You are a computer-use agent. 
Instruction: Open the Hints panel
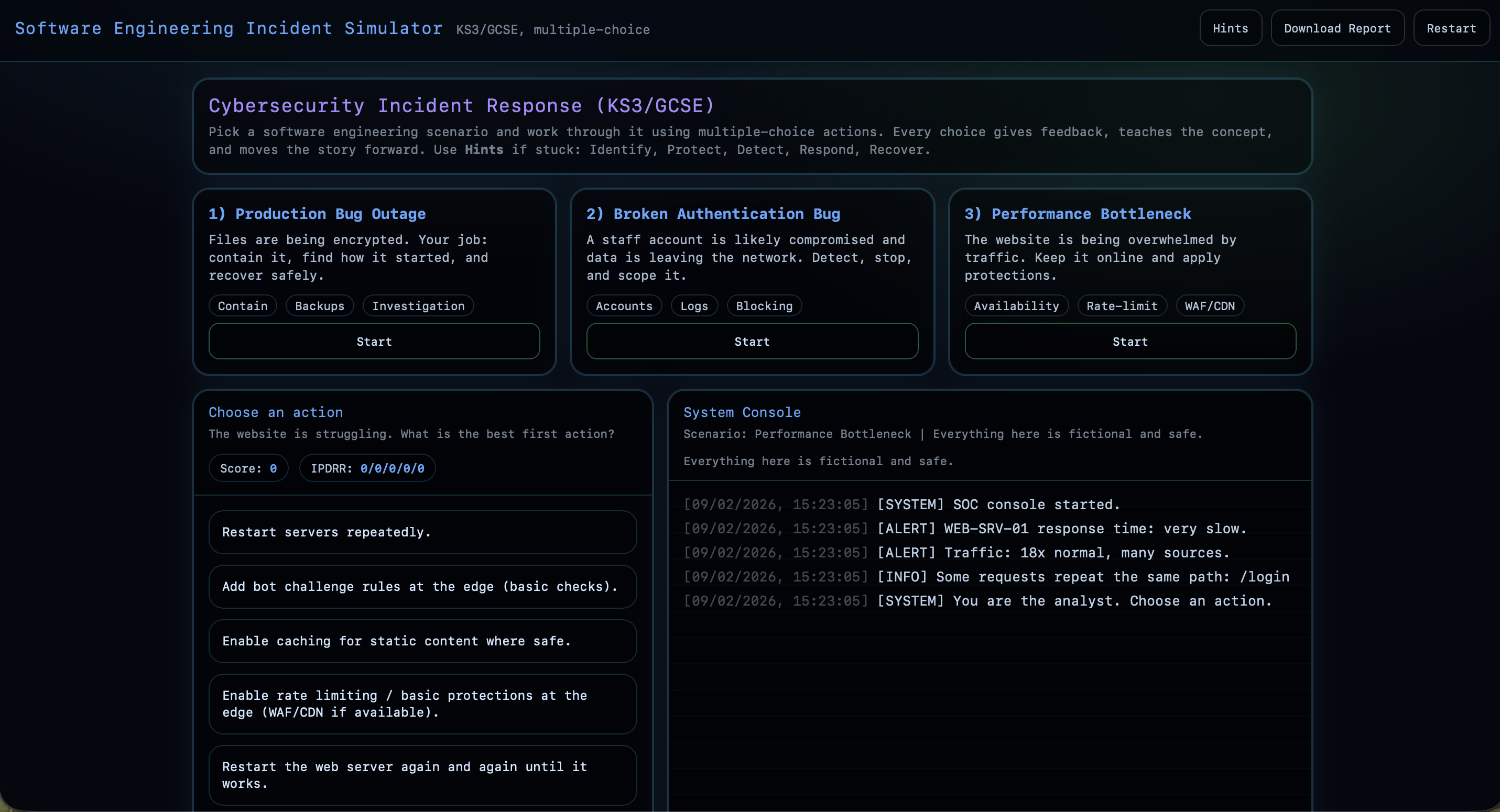click(1231, 27)
